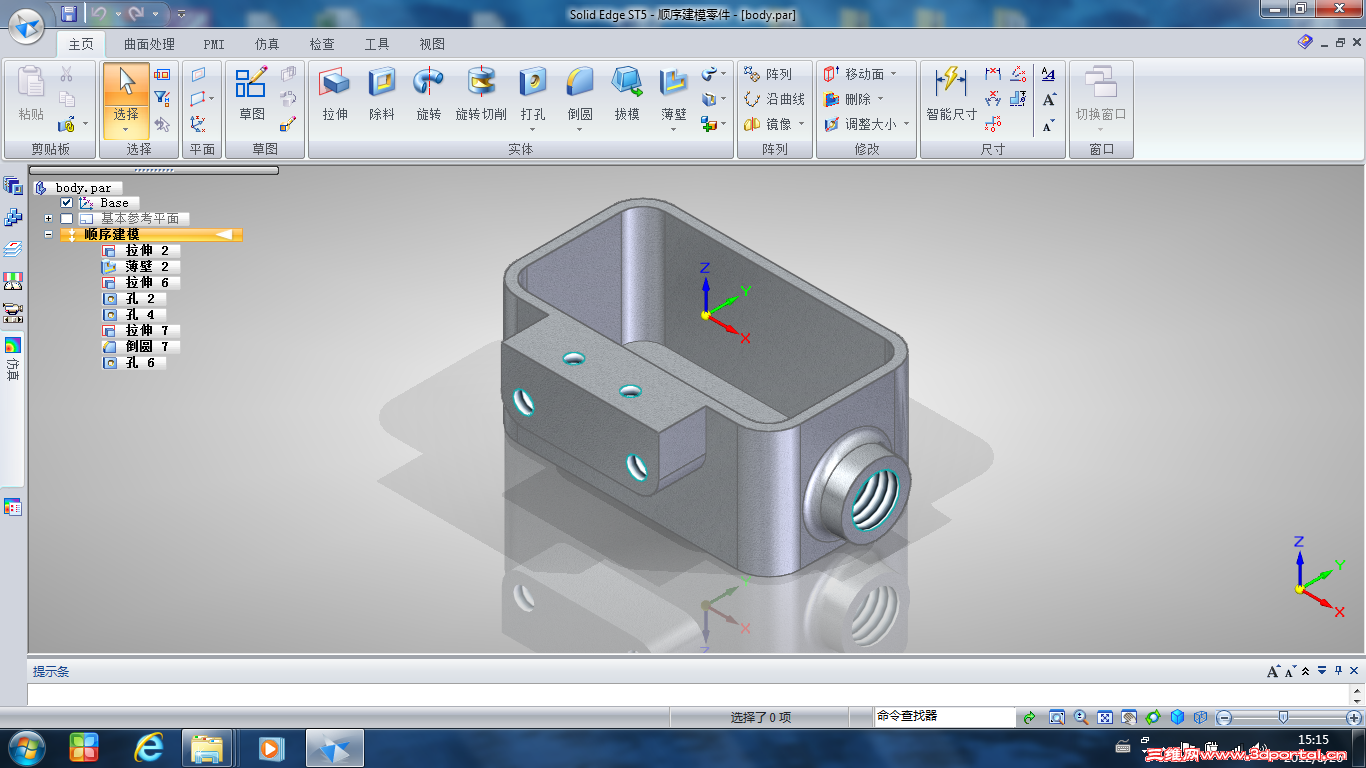This screenshot has width=1366, height=768.
Task: Open the 调整大小 dropdown arrow
Action: coord(906,124)
